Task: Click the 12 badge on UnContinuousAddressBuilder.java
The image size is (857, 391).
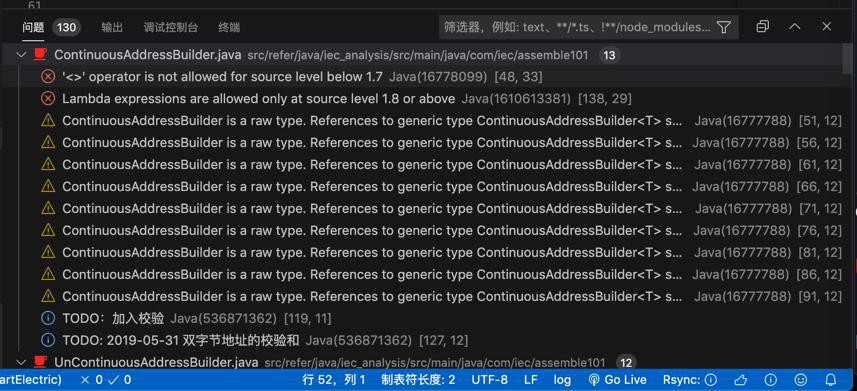Action: (x=626, y=363)
